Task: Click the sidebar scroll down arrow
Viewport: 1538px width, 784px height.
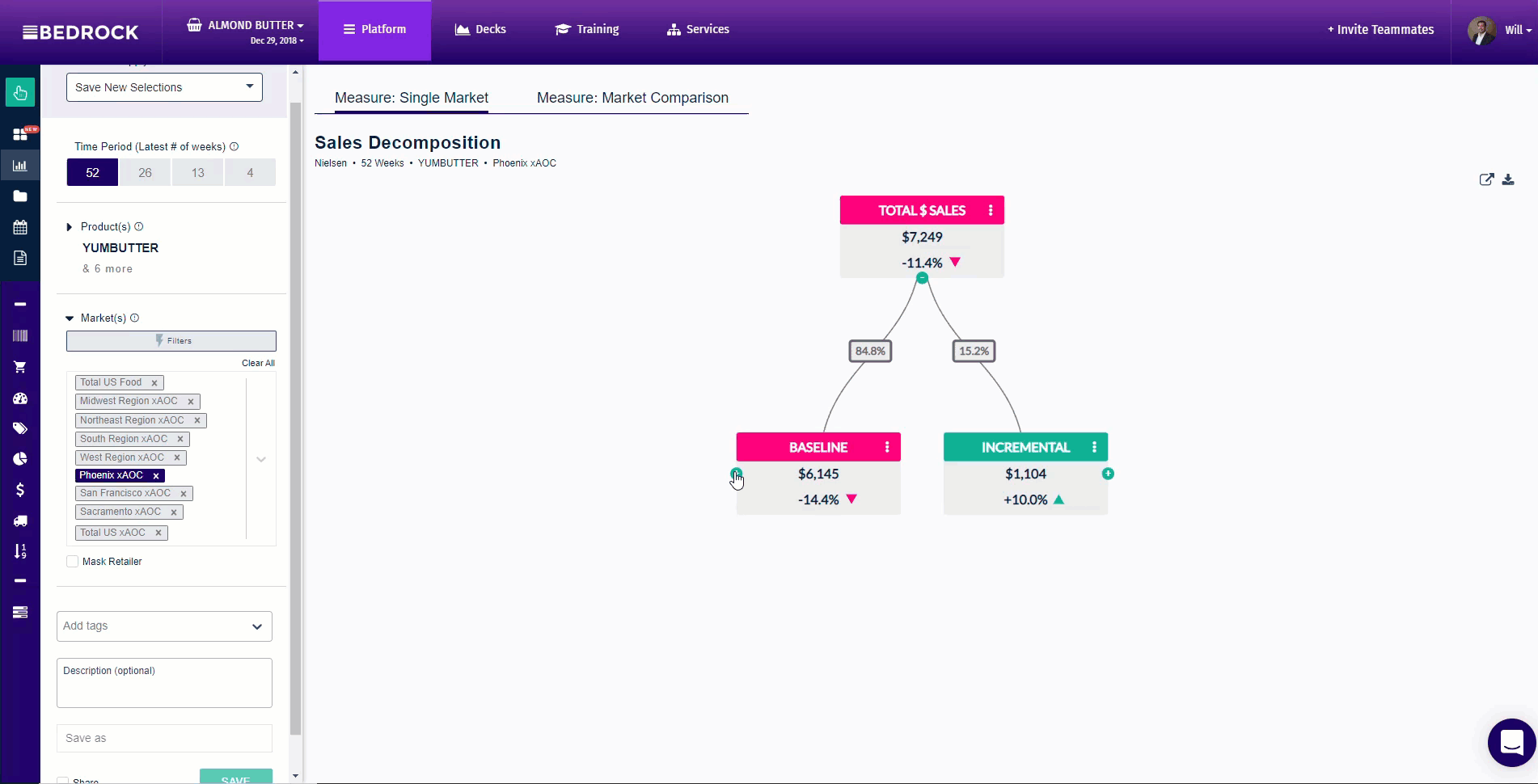Action: pyautogui.click(x=295, y=776)
